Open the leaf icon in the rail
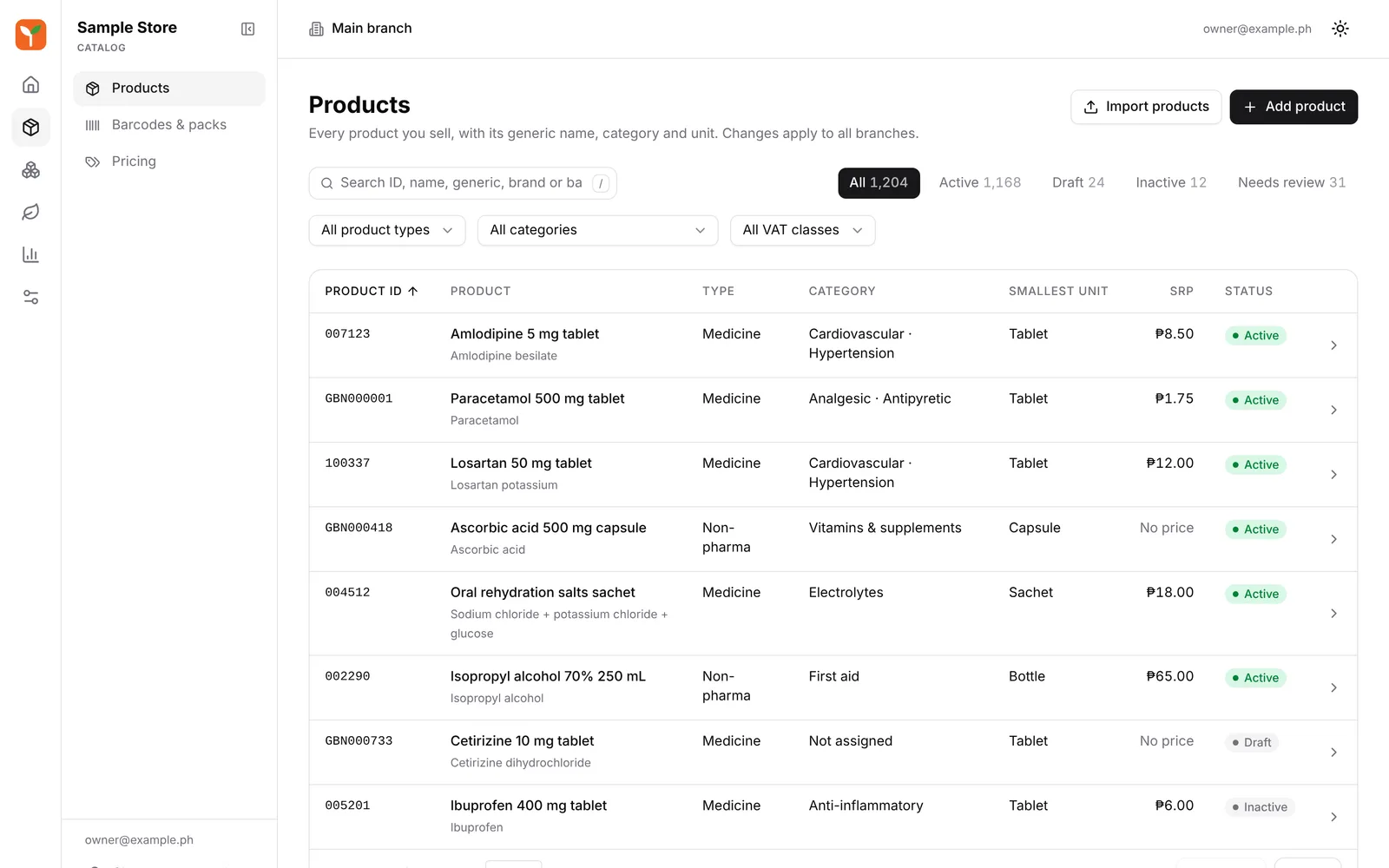Viewport: 1389px width, 868px height. coord(30,212)
